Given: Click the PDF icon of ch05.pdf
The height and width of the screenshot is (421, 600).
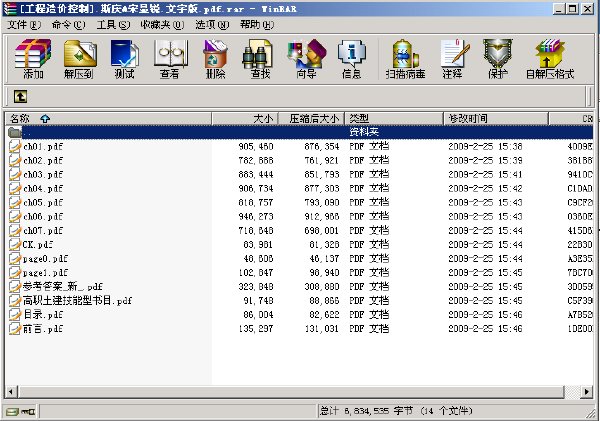Looking at the screenshot, I should click(15, 202).
